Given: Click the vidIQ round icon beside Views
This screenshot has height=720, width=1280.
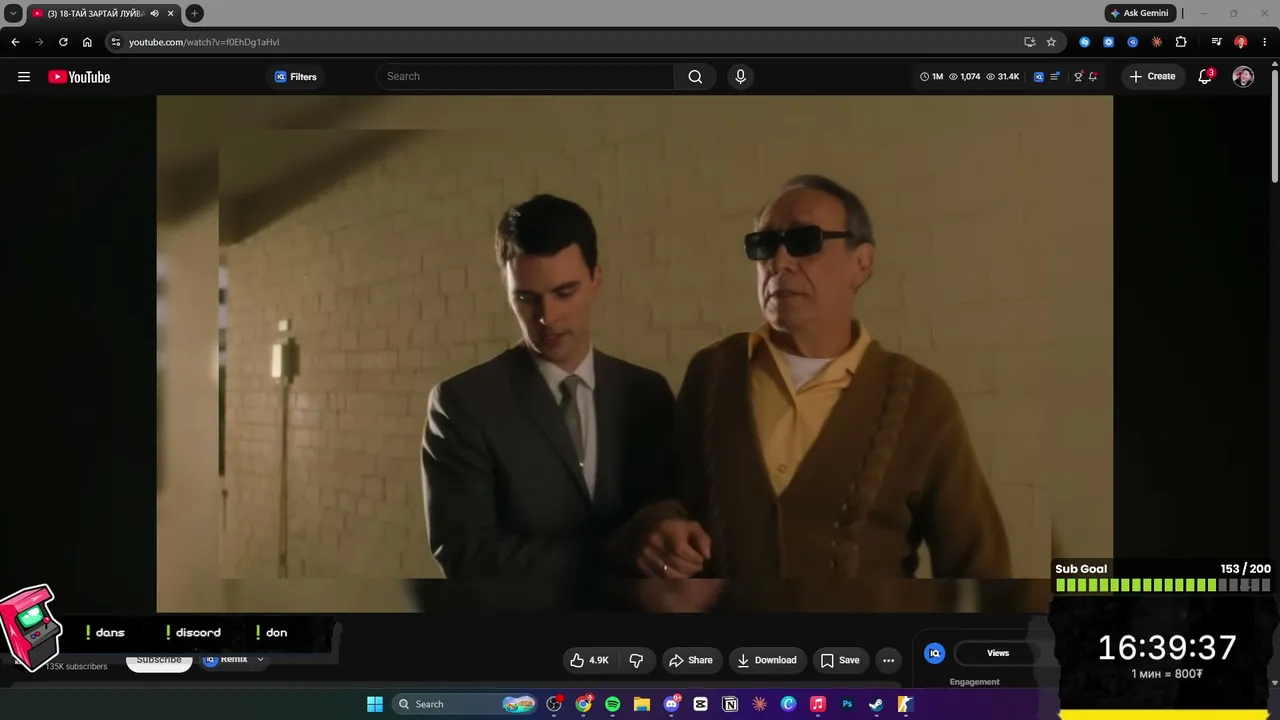Looking at the screenshot, I should tap(935, 653).
